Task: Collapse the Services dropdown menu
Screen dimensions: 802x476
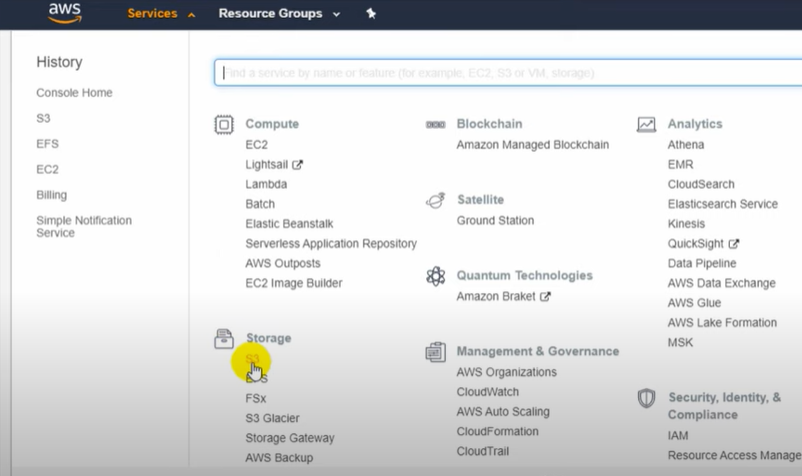Action: (161, 14)
